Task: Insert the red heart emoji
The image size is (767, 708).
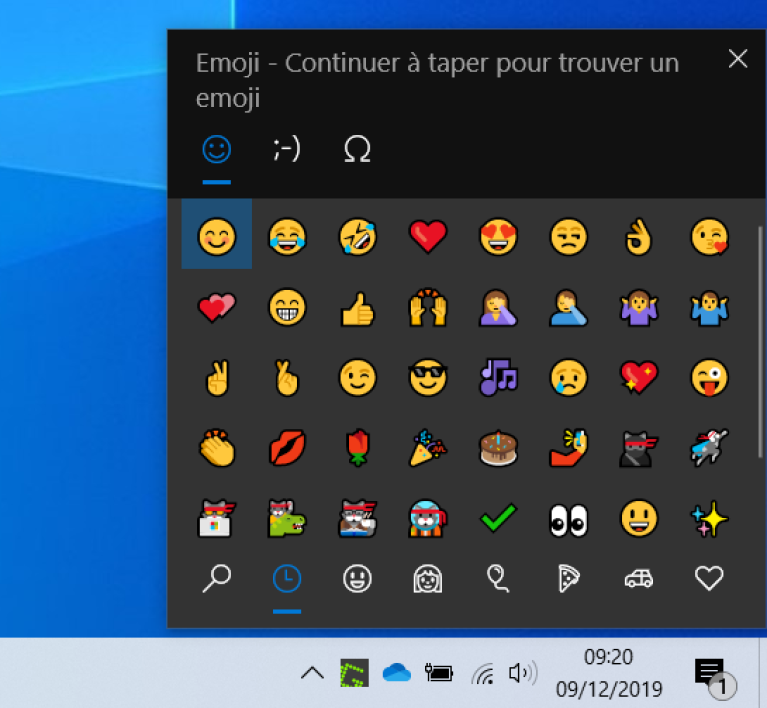Action: [x=427, y=237]
